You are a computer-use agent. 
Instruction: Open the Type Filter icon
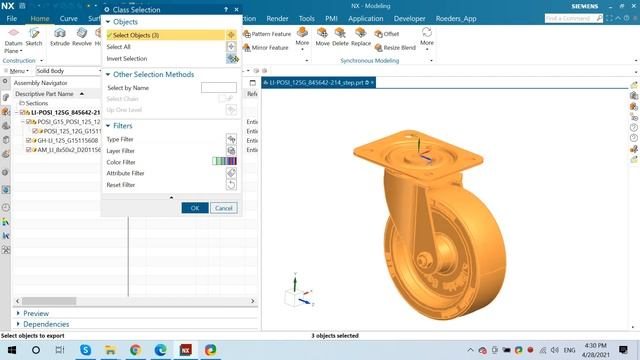click(231, 139)
